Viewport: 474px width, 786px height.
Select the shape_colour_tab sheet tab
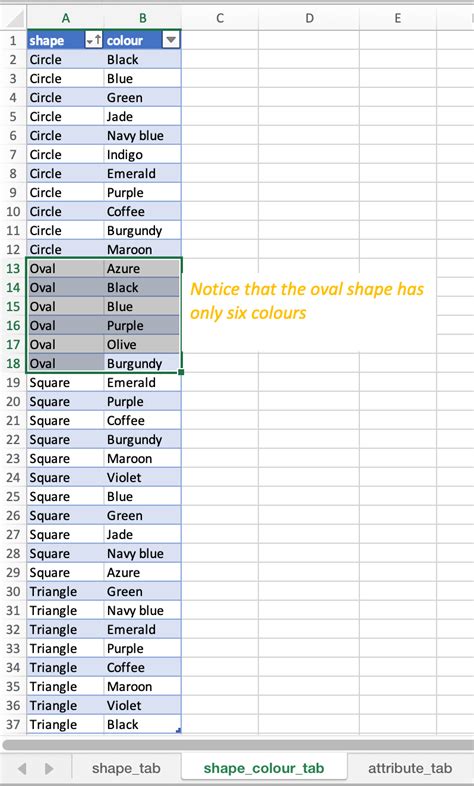(264, 768)
